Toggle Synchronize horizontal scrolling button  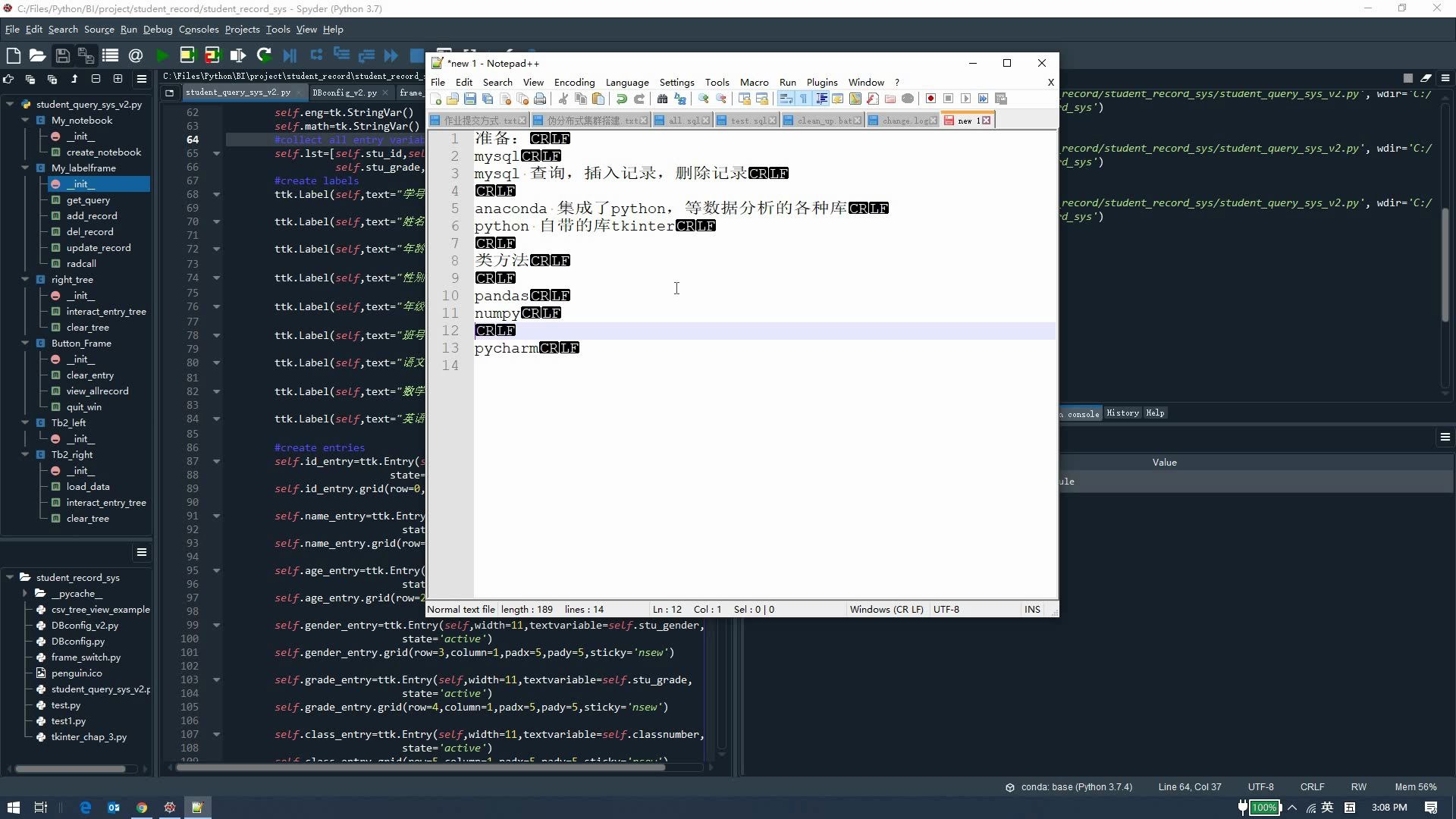pyautogui.click(x=762, y=99)
